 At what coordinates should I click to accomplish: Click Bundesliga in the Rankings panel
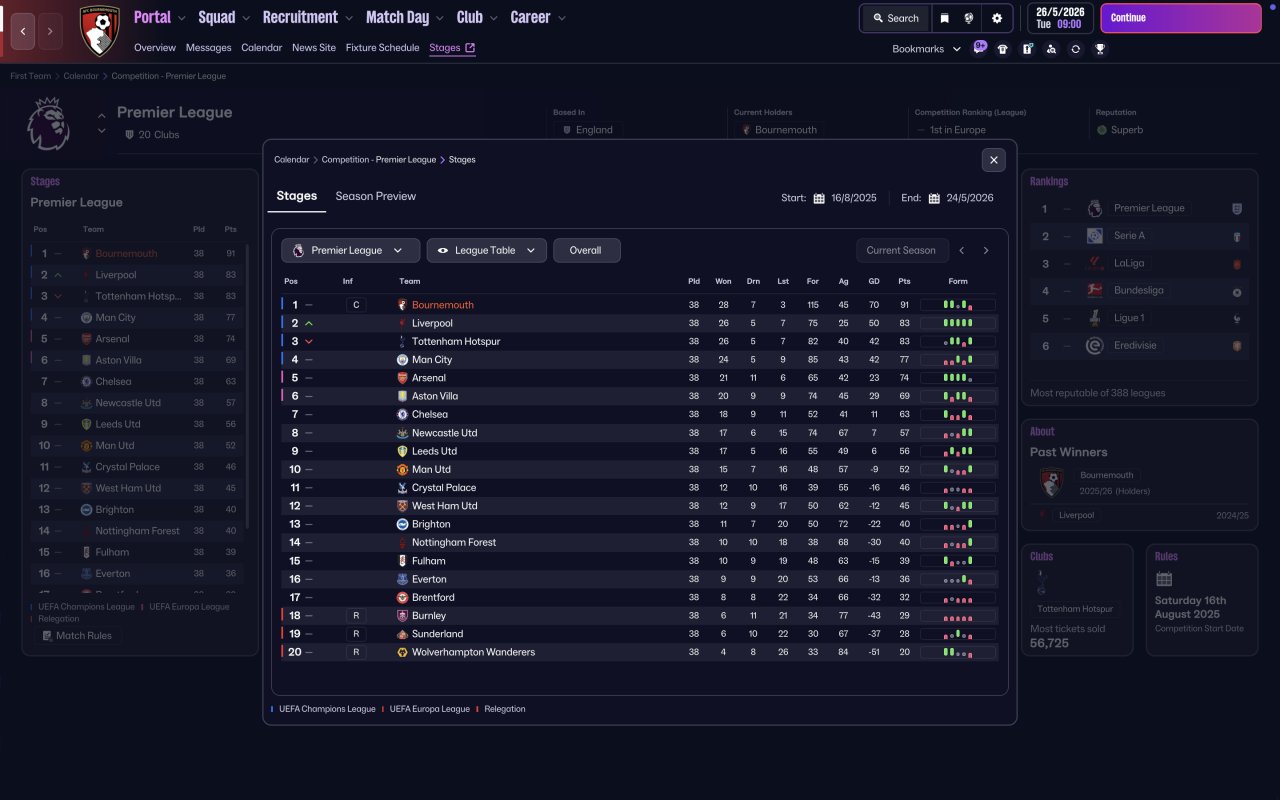pyautogui.click(x=1139, y=291)
